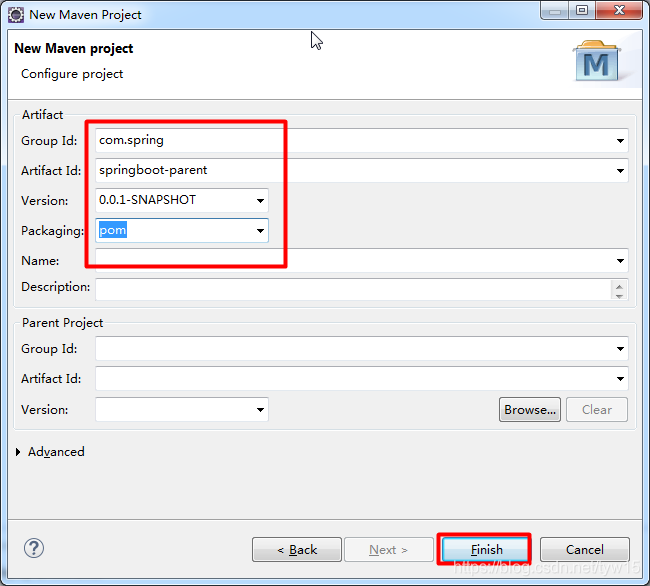Screen dimensions: 650x586
Task: Open the Parent Project Version dropdown arrow
Action: [x=260, y=410]
